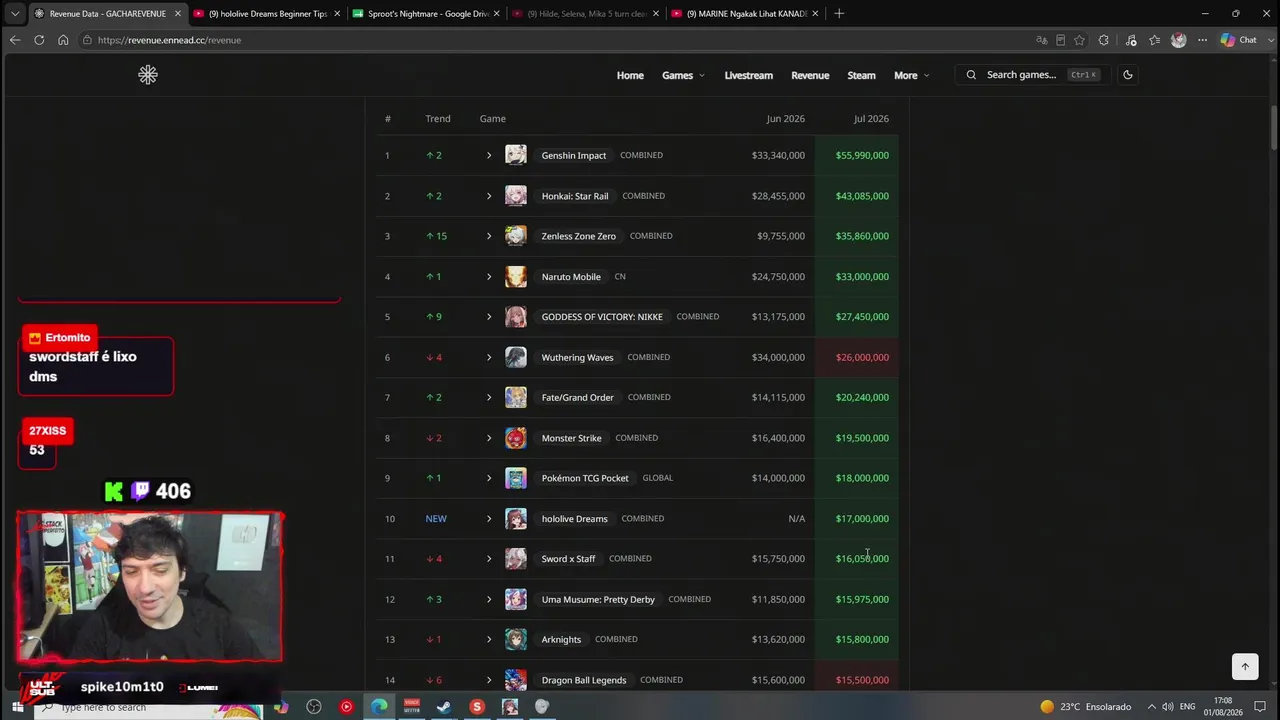
Task: Click the Uma Musume: Pretty Derby icon
Action: pyautogui.click(x=516, y=599)
